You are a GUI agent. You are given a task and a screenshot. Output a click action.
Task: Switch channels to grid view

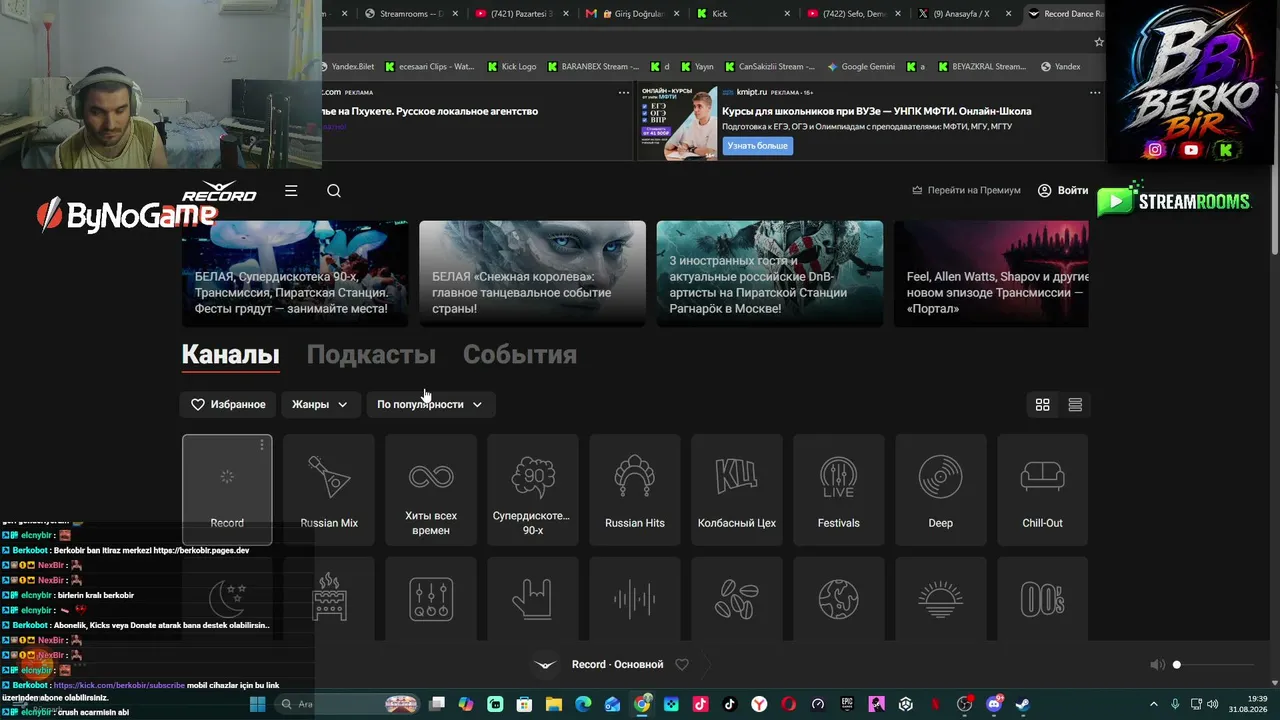click(x=1042, y=404)
